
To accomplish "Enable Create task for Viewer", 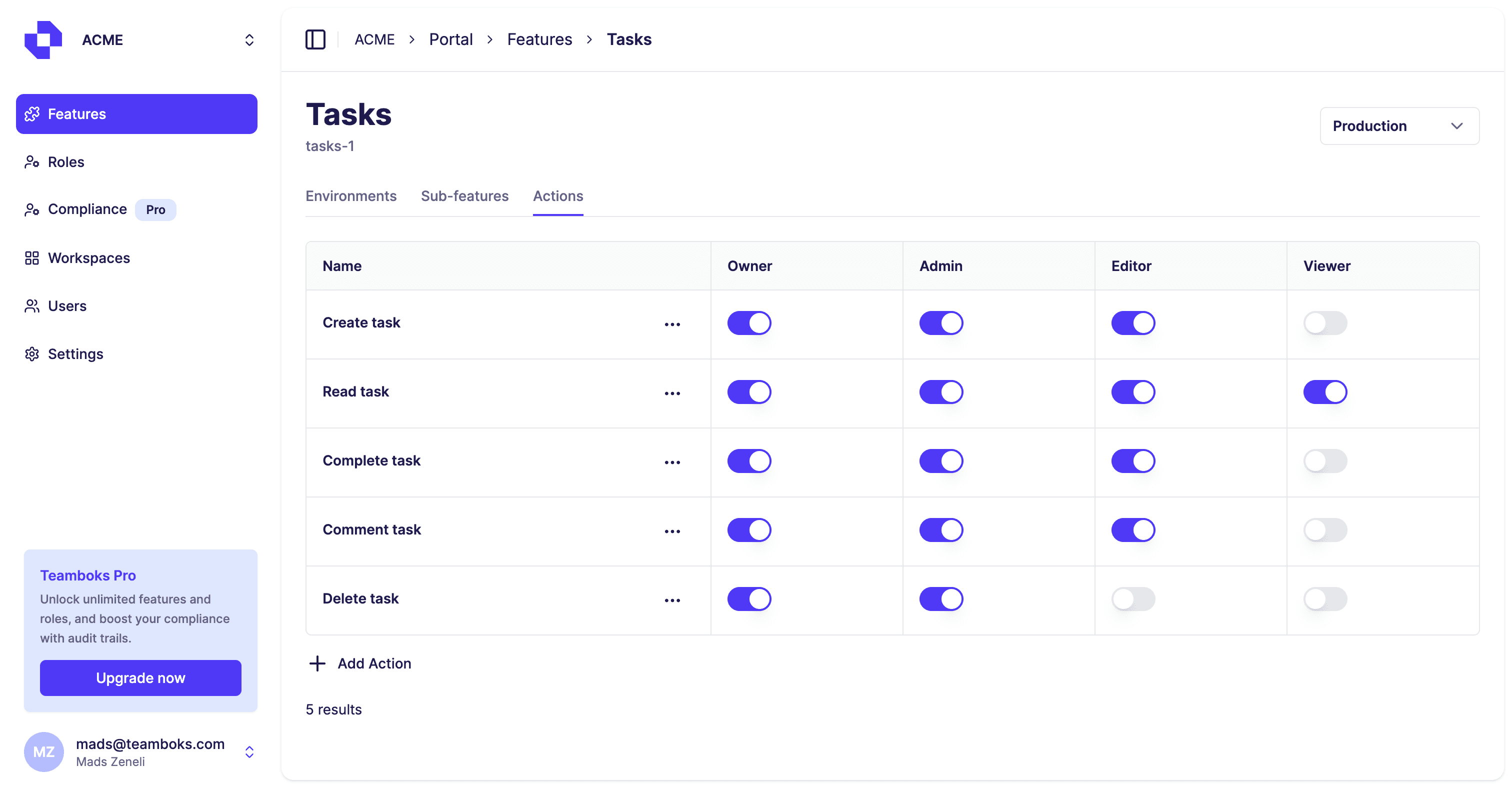I will click(1325, 322).
